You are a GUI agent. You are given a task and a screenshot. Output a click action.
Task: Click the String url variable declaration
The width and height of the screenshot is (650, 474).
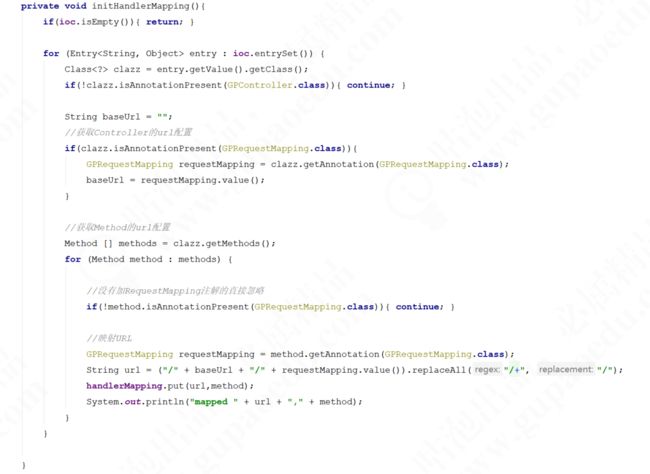coord(113,370)
